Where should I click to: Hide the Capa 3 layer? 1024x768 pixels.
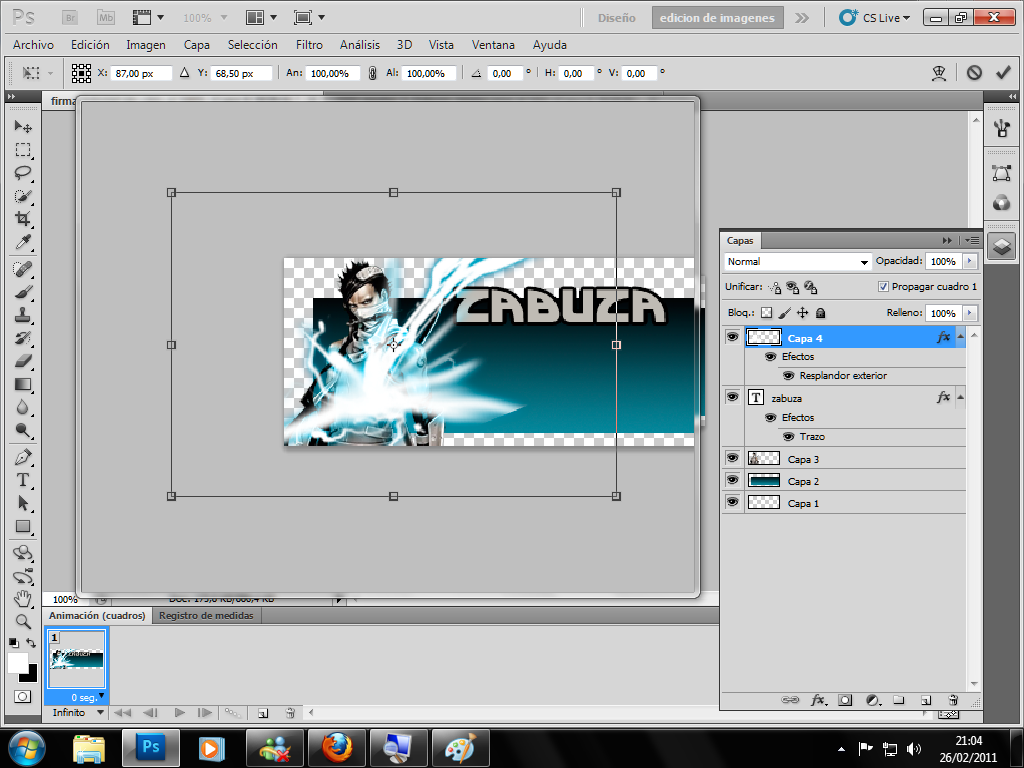(x=733, y=458)
